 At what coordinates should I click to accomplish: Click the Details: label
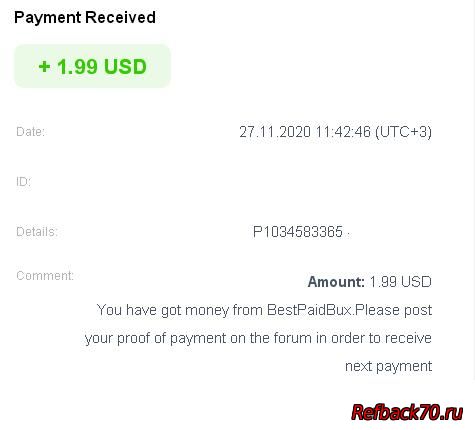coord(37,232)
